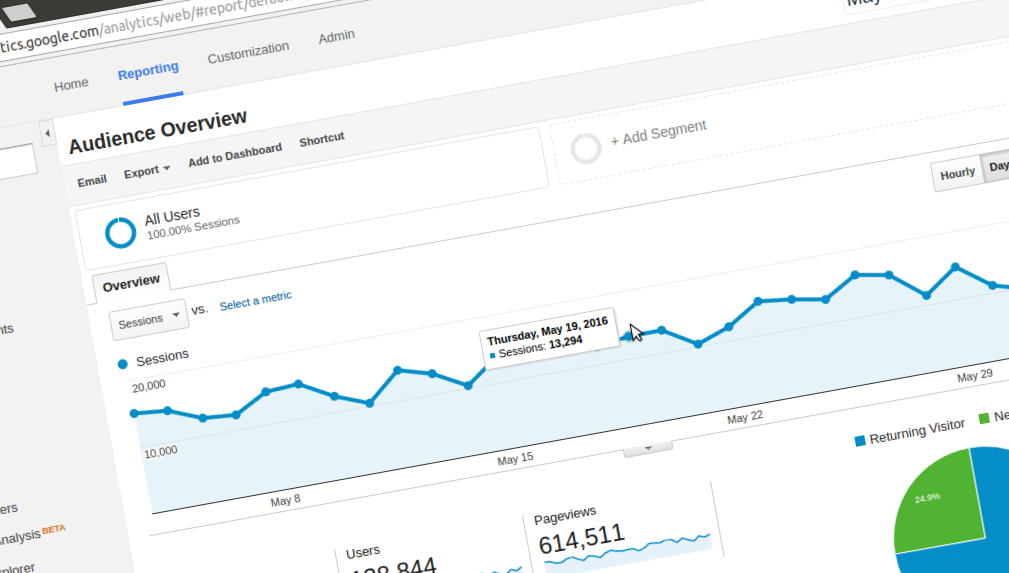Viewport: 1009px width, 573px height.
Task: Collapse the left sidebar arrow
Action: (48, 133)
